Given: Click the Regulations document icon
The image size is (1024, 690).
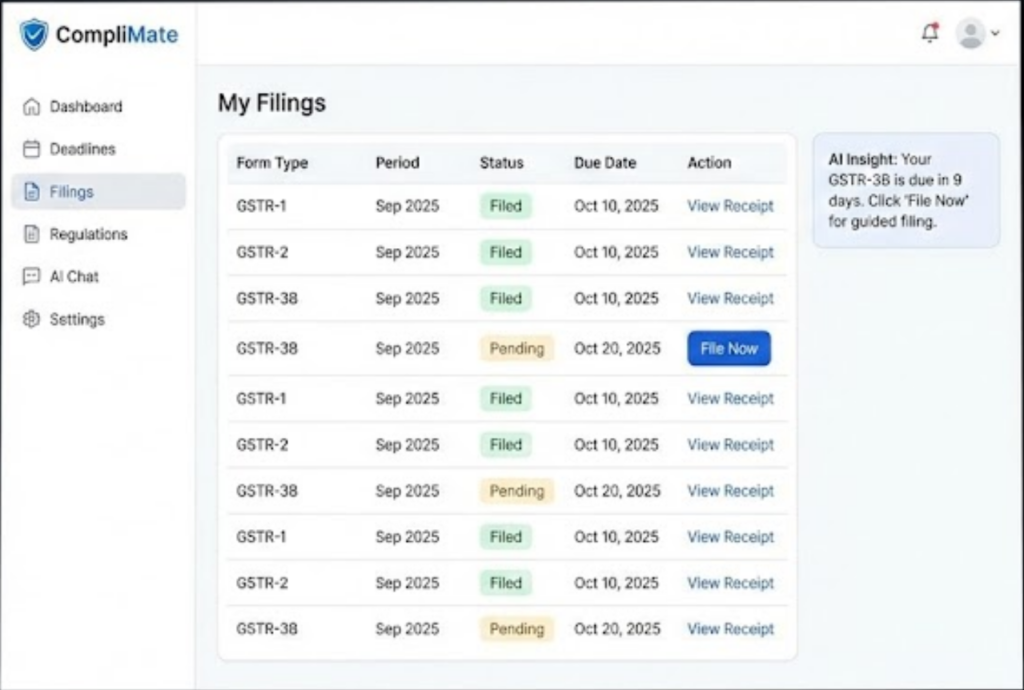Looking at the screenshot, I should (x=32, y=234).
